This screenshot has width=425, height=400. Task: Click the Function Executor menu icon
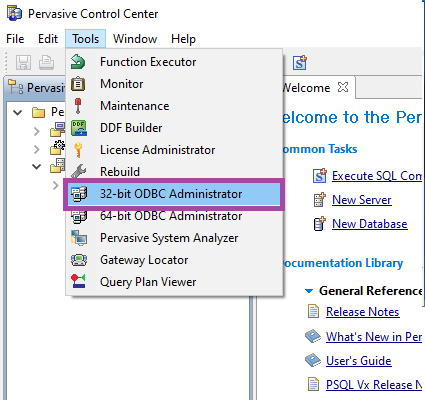tap(78, 62)
